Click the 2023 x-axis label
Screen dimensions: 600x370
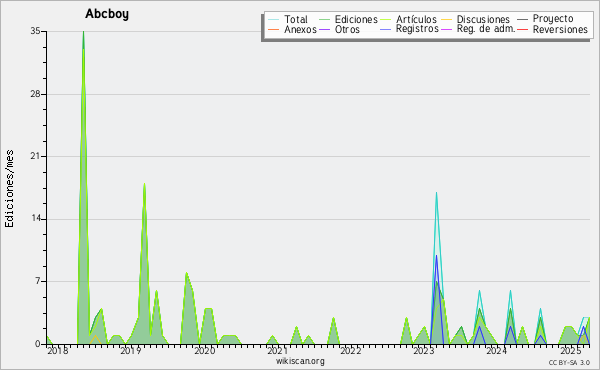coord(424,351)
